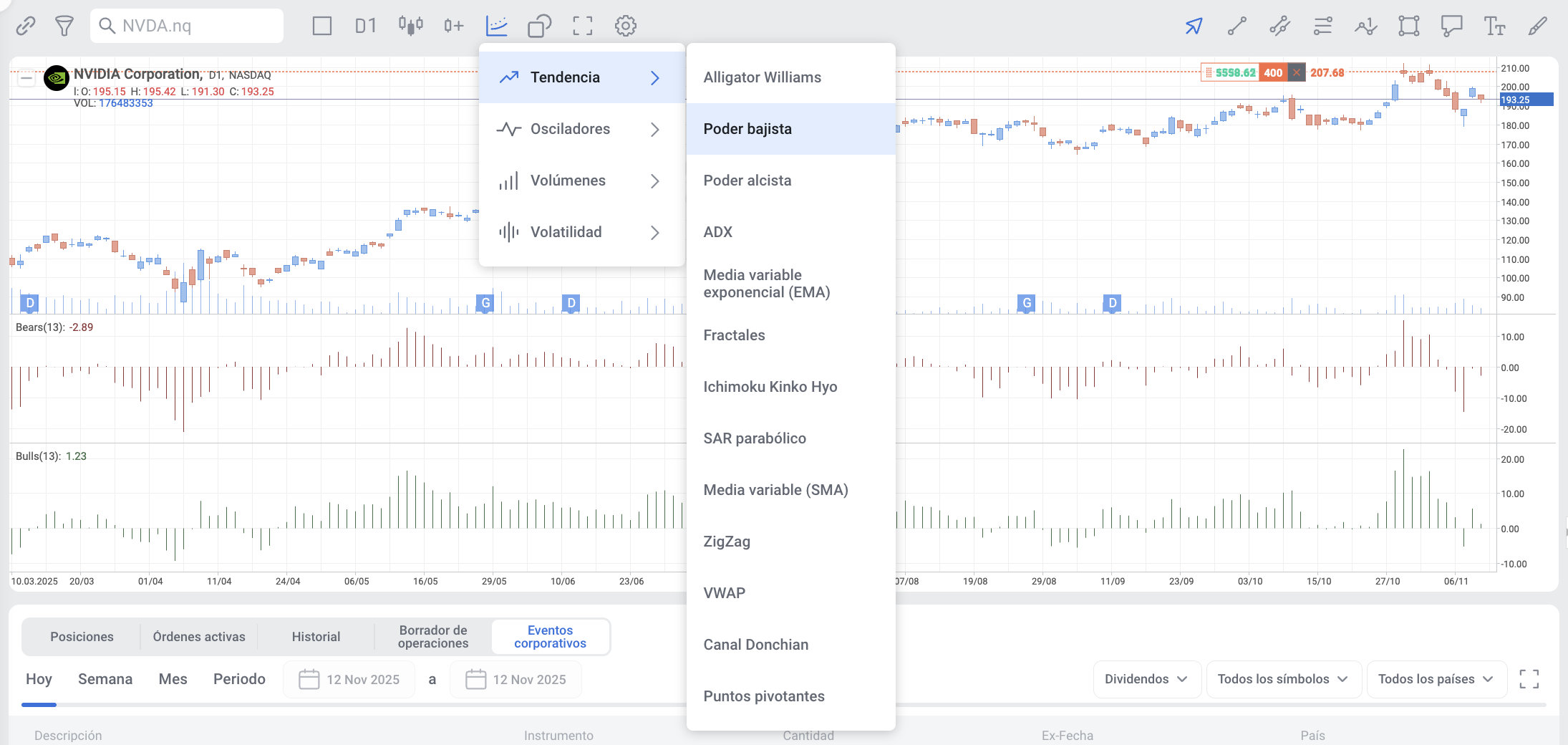Open the Todos los países dropdown
Viewport: 1568px width, 745px height.
point(1436,679)
